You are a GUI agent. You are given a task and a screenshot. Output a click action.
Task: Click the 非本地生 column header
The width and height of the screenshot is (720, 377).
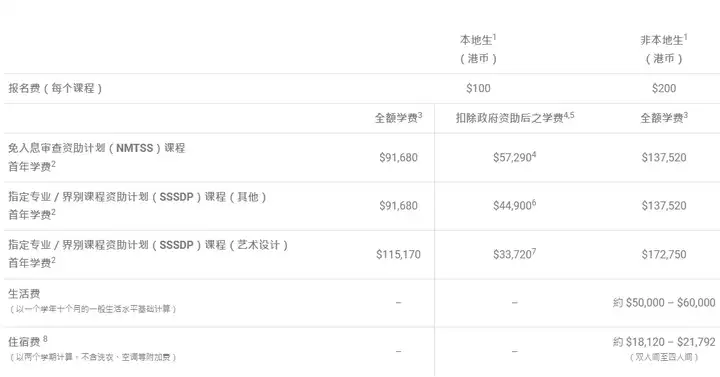click(664, 49)
